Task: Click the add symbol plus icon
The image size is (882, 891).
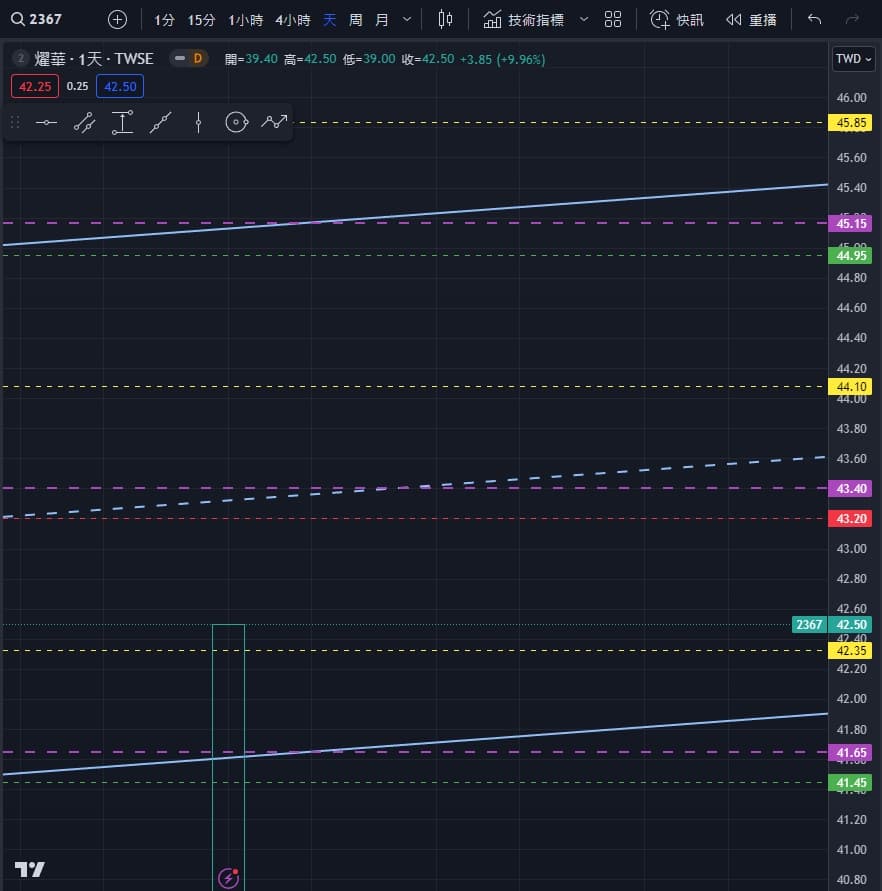Action: [117, 19]
